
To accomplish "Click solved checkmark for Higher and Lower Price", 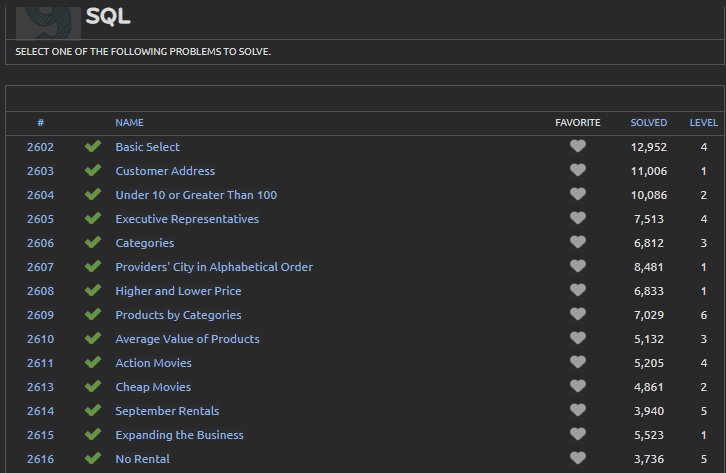I will [93, 291].
